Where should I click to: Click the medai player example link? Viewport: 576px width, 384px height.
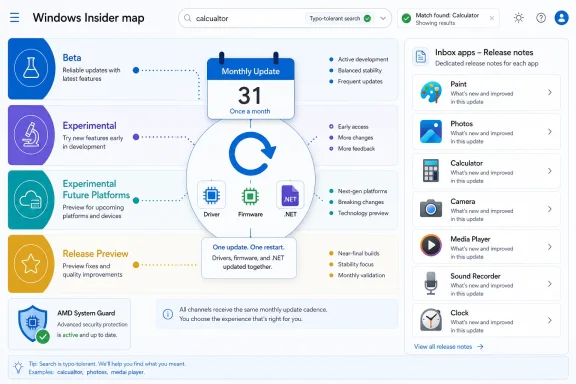click(127, 372)
